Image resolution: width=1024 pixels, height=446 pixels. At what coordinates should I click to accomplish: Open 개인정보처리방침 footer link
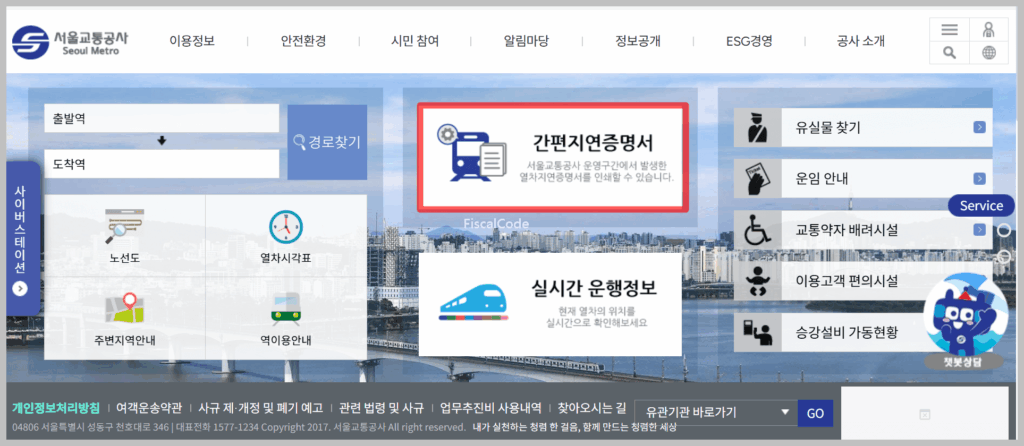[56, 408]
